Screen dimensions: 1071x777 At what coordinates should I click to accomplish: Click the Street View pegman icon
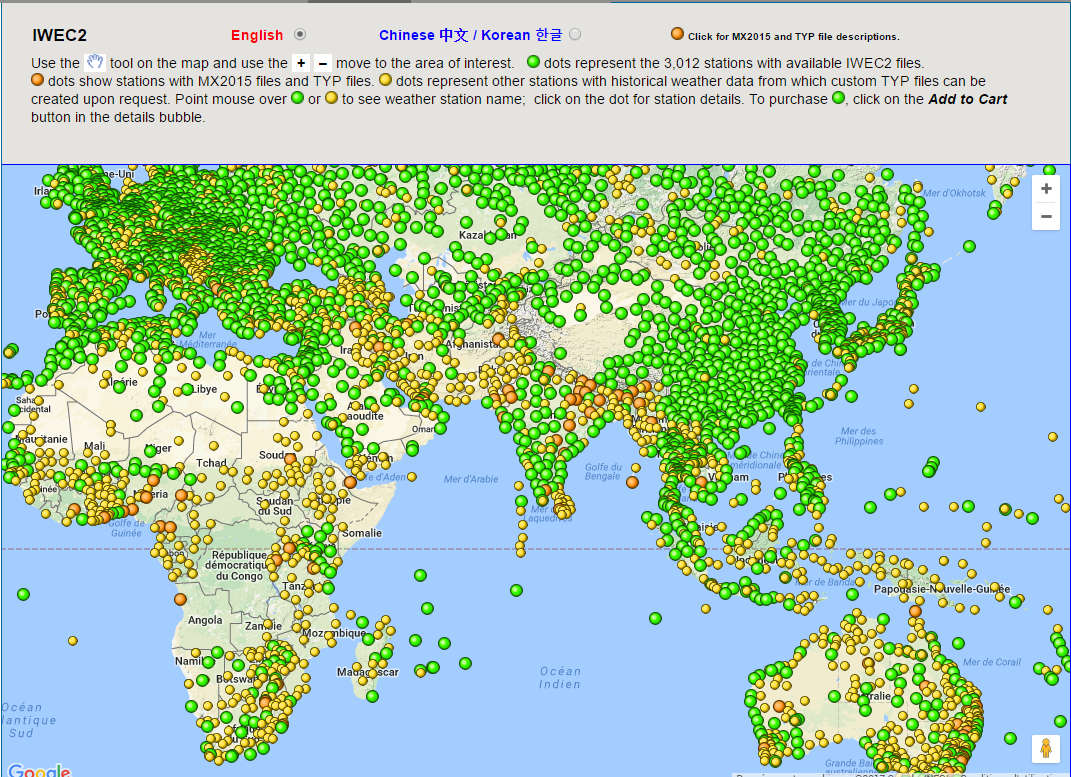click(1045, 748)
